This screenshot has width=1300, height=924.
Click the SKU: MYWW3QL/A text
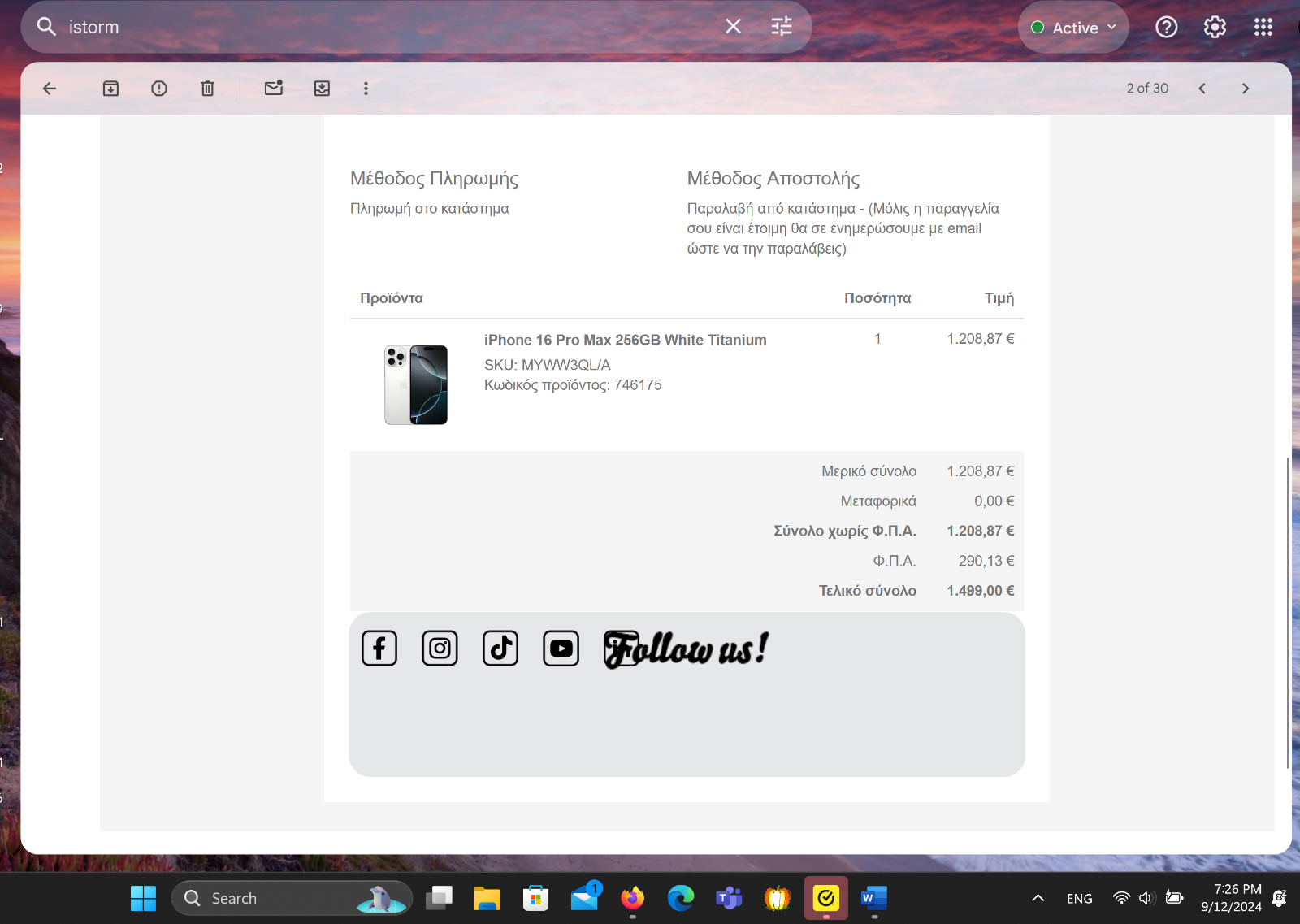[x=548, y=365]
